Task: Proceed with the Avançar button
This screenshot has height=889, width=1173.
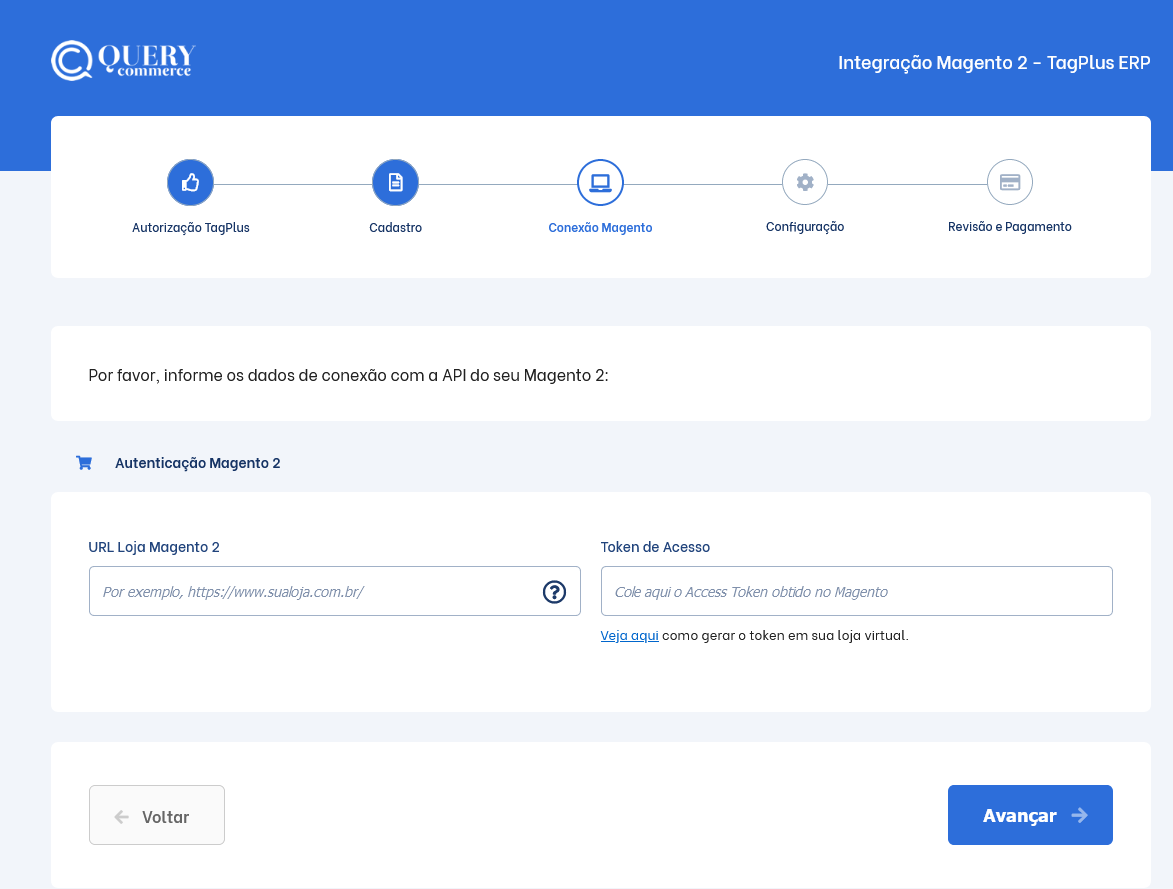Action: coord(1030,815)
